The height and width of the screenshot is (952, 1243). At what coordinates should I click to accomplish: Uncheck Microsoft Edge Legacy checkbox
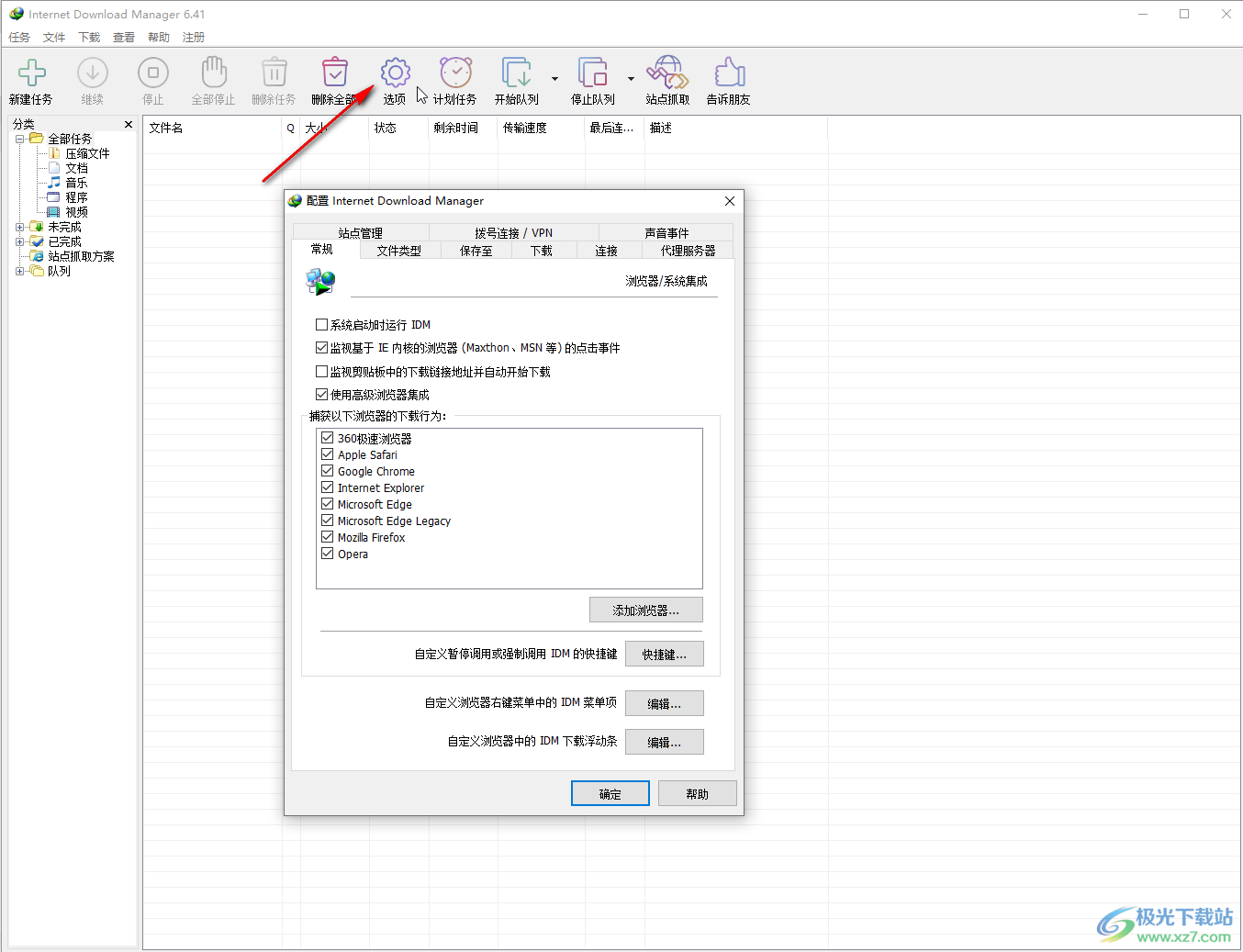click(327, 521)
